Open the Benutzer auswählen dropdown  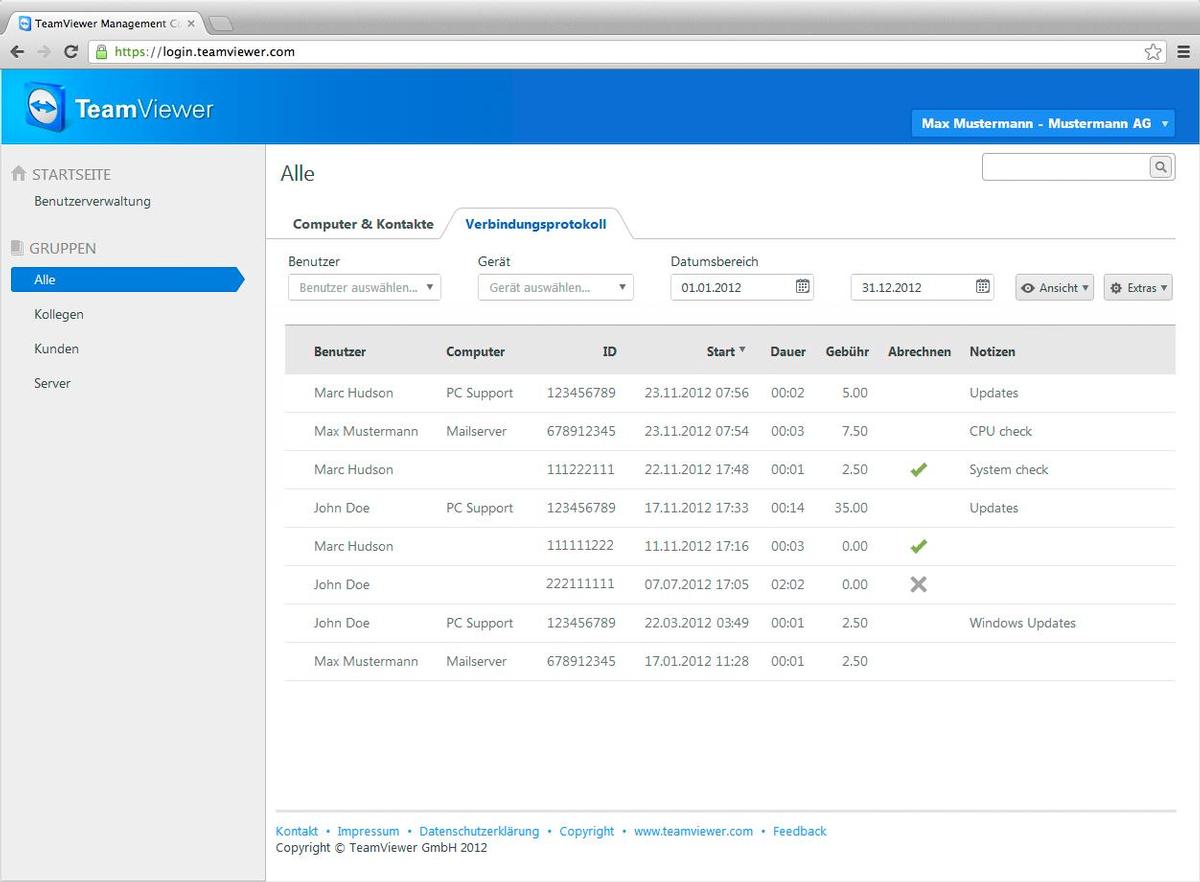tap(364, 287)
